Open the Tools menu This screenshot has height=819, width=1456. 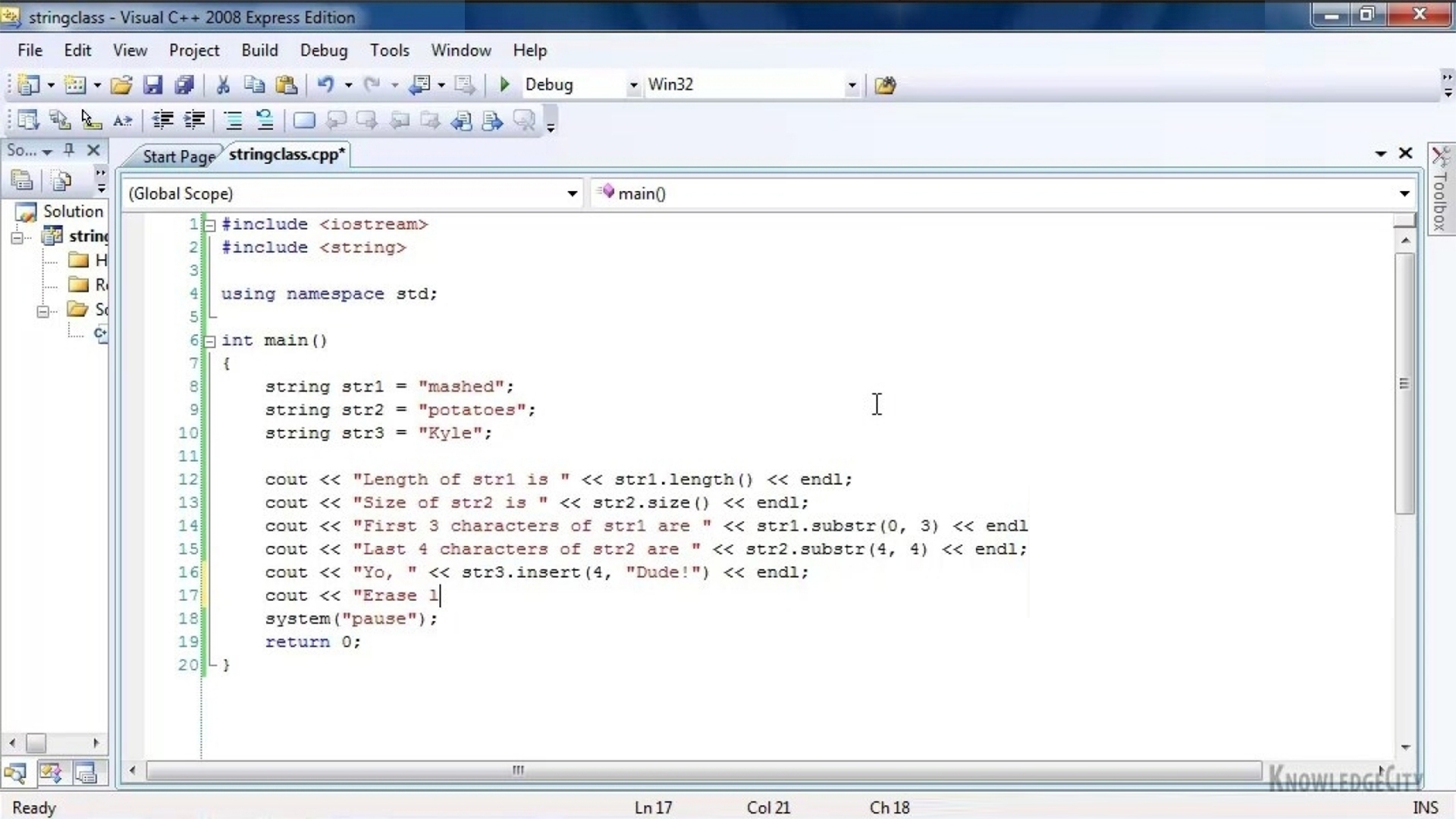[390, 50]
